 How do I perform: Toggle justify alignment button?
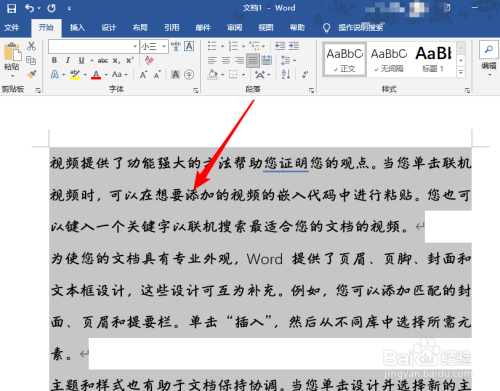pyautogui.click(x=253, y=60)
